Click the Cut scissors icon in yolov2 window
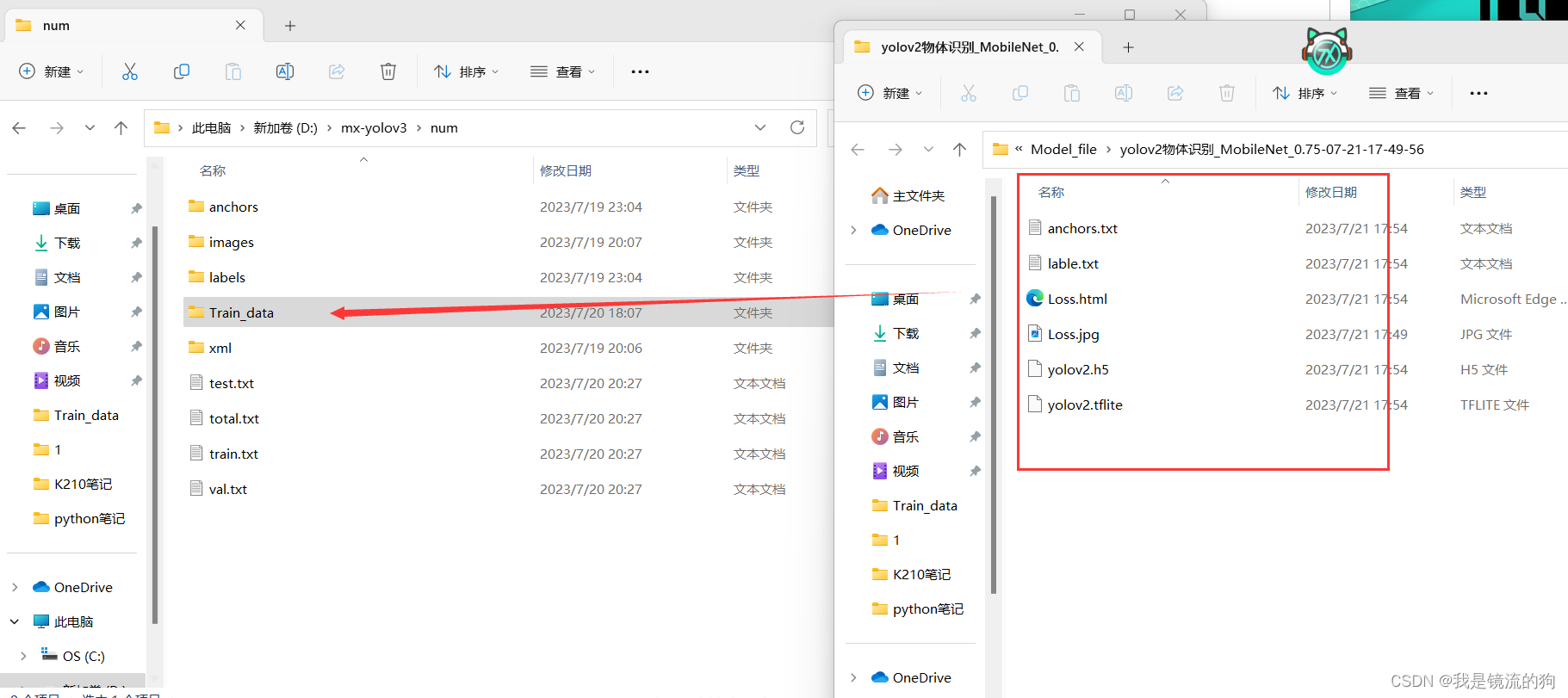The image size is (1568, 698). [969, 93]
